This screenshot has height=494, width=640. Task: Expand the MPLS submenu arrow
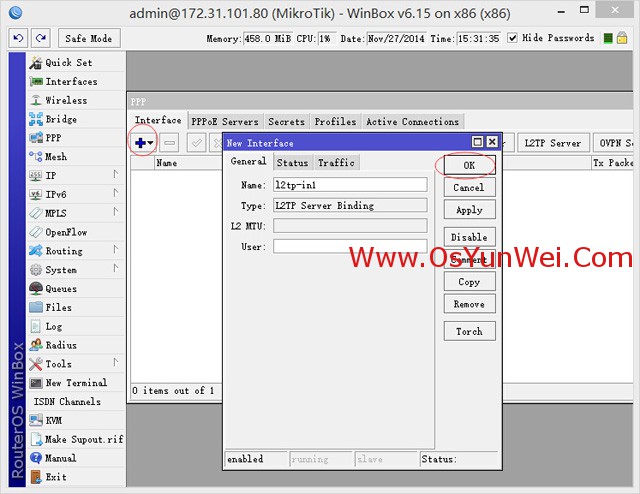(116, 212)
